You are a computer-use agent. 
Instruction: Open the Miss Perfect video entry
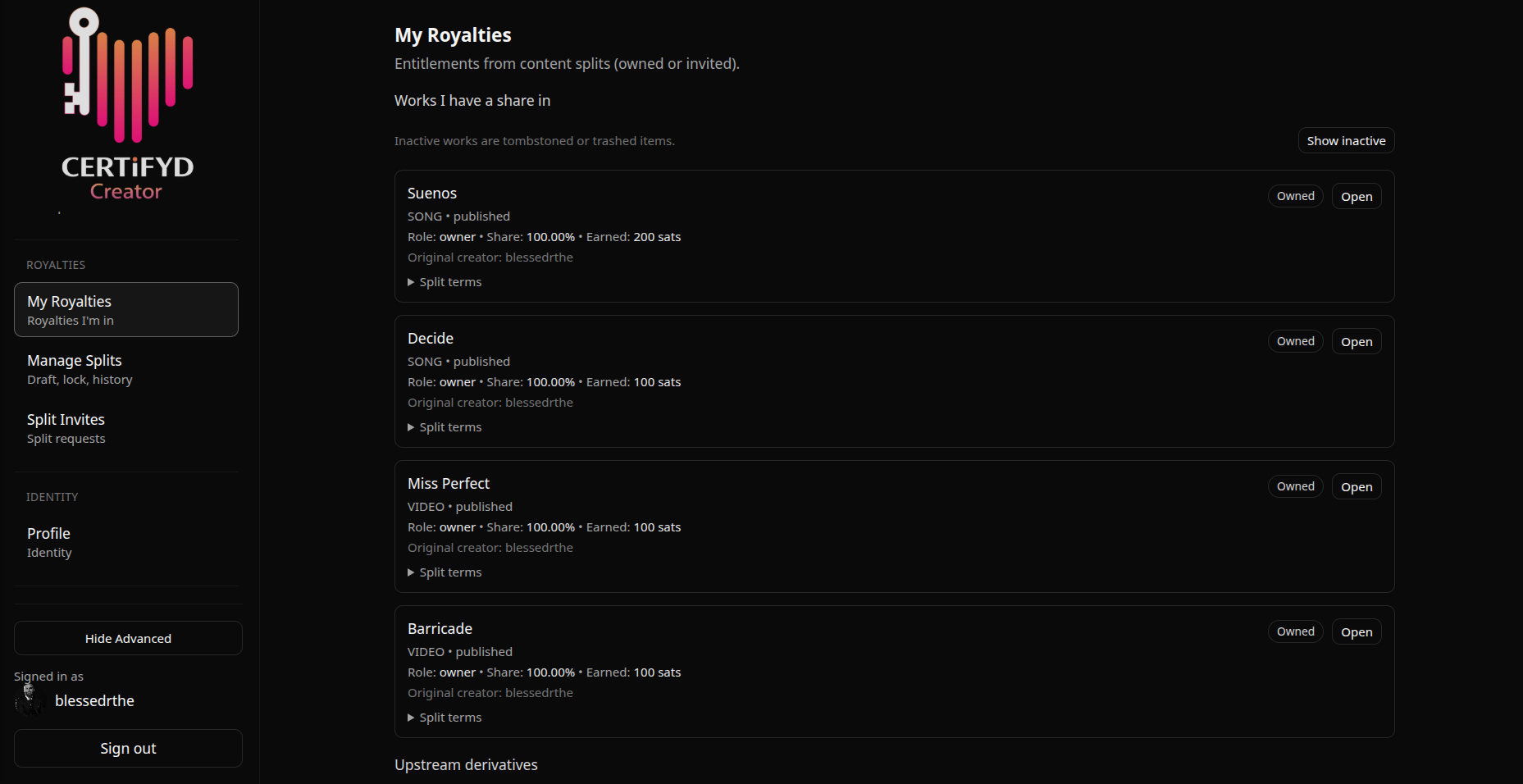(x=1356, y=486)
